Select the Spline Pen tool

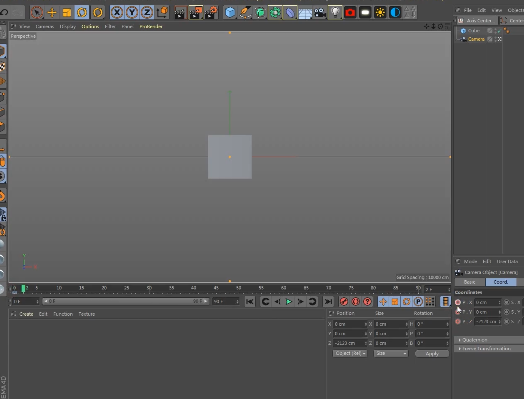(x=245, y=13)
